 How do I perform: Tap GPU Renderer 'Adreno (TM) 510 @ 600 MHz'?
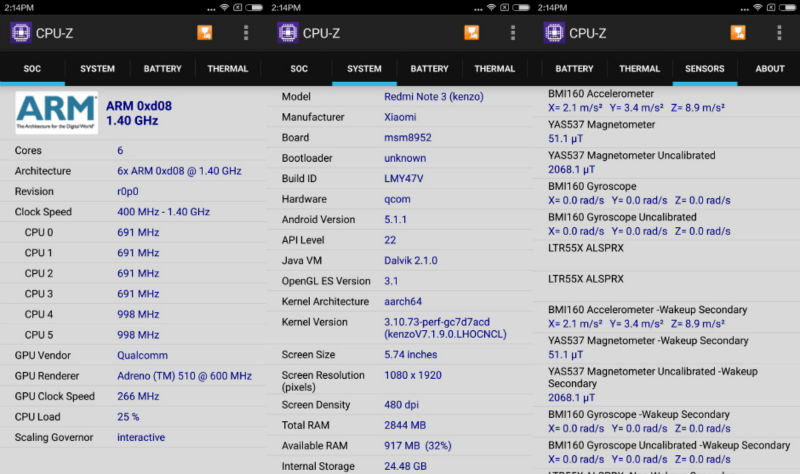pos(184,376)
